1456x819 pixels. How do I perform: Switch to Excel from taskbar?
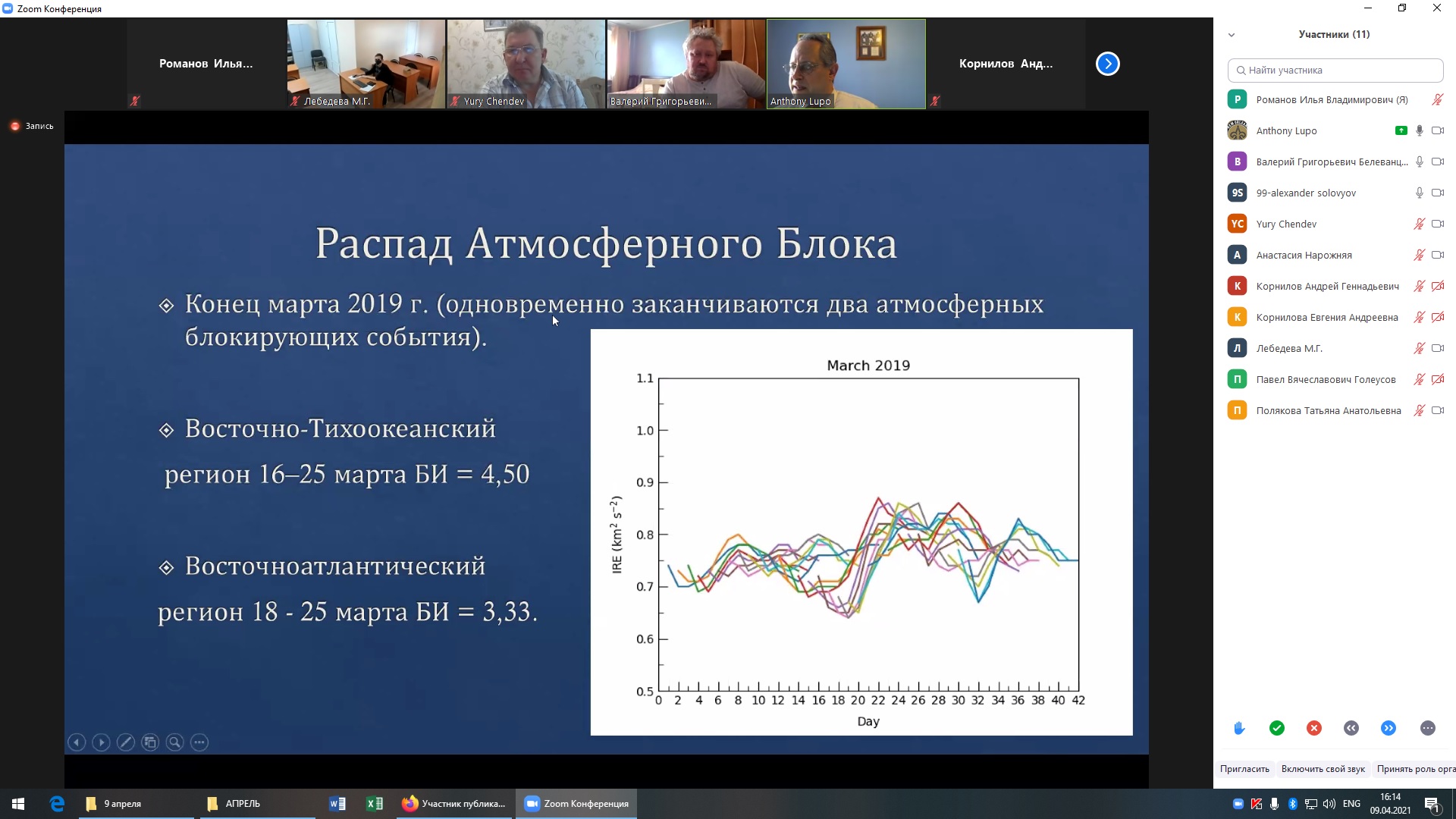coord(375,804)
